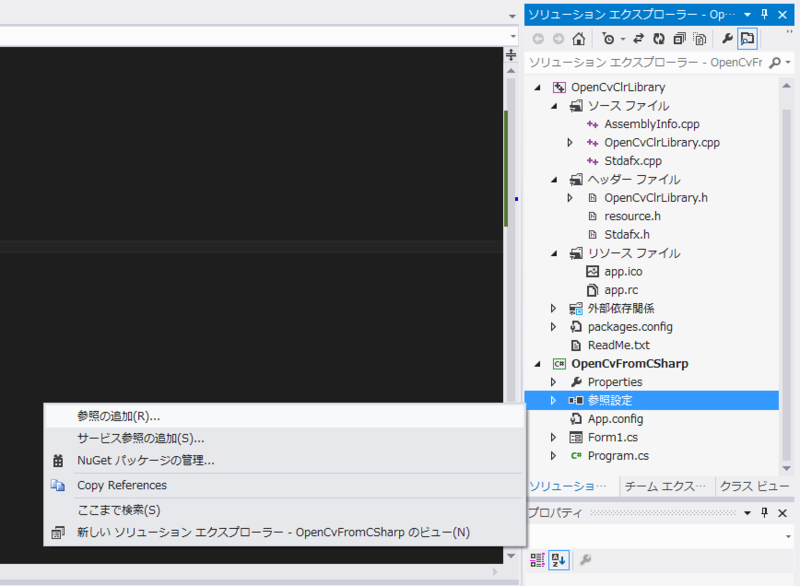Click Categorized view icon in Properties panel
Screen dimensions: 800x586
[x=537, y=560]
